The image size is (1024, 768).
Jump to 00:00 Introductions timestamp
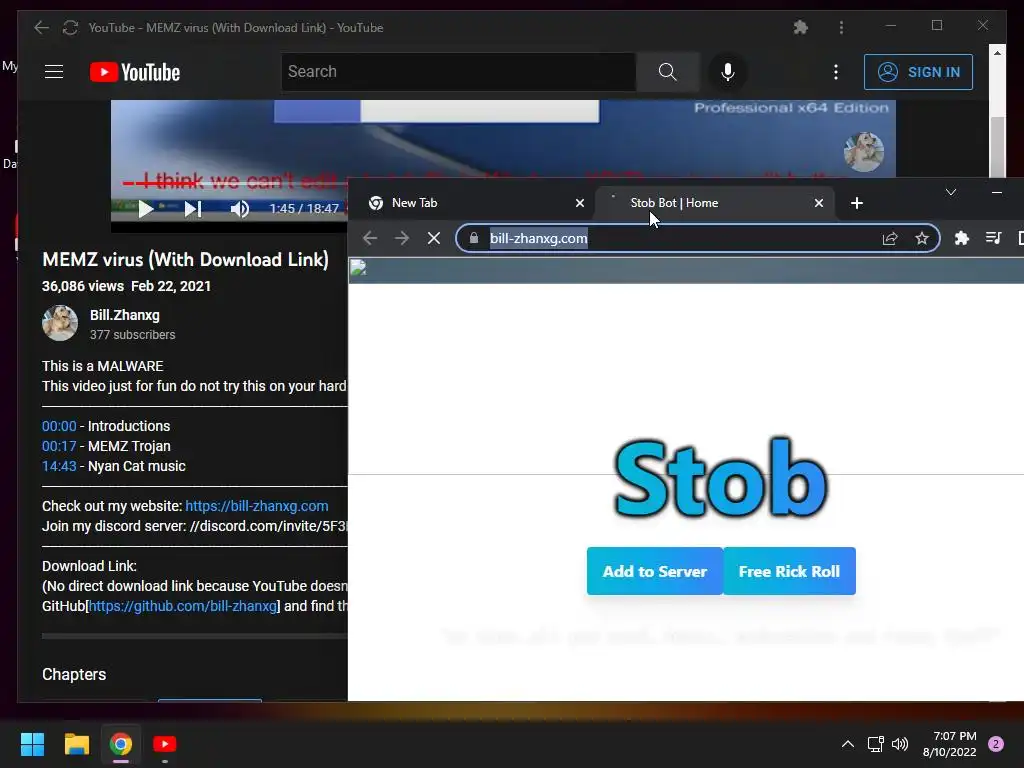[59, 426]
